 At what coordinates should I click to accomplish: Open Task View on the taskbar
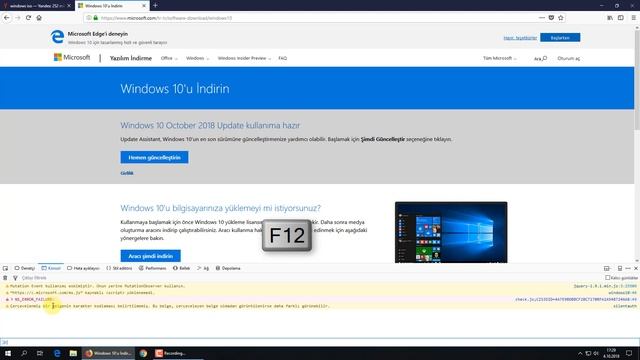coord(40,353)
